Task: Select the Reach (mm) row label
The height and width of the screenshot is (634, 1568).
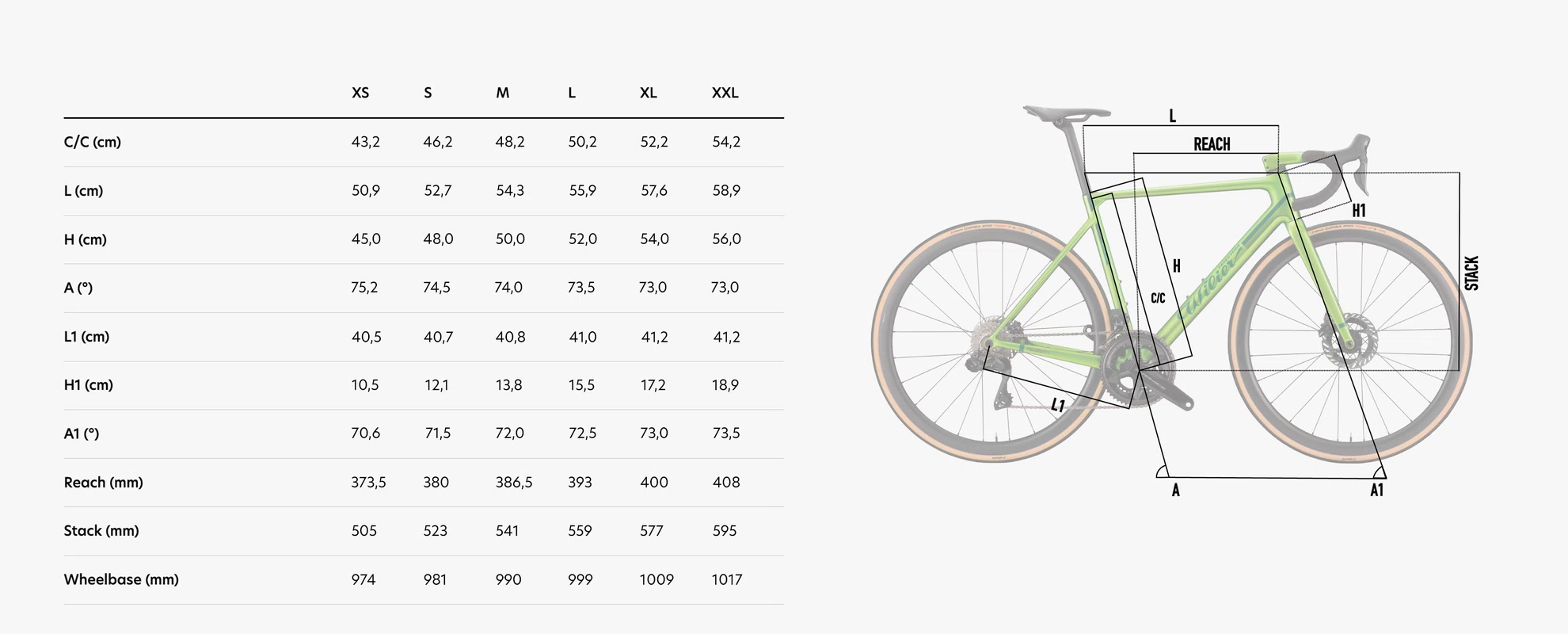Action: point(104,483)
